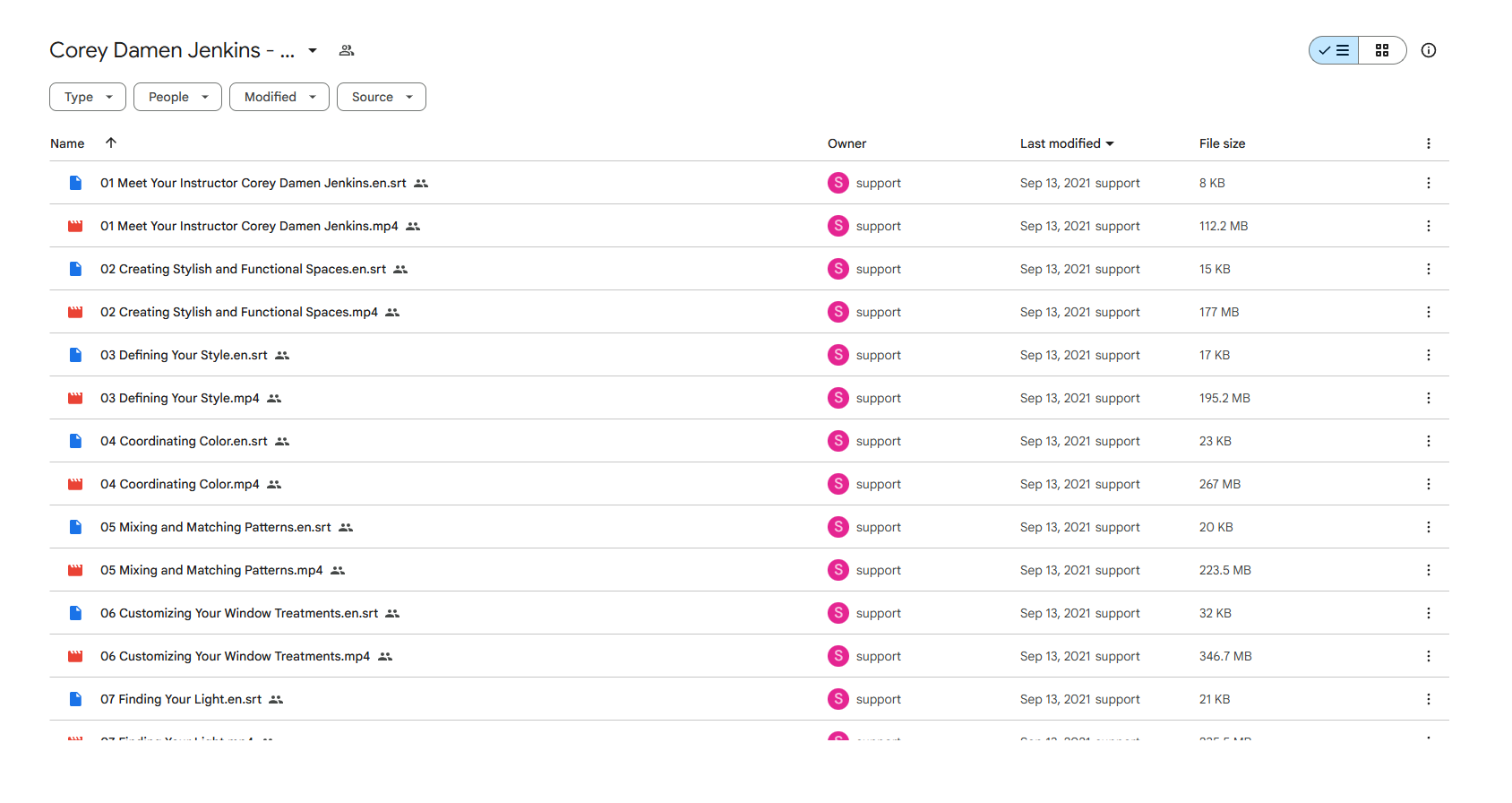The width and height of the screenshot is (1512, 803).
Task: Select file 07 Finding Your Light.en.srt
Action: 749,699
